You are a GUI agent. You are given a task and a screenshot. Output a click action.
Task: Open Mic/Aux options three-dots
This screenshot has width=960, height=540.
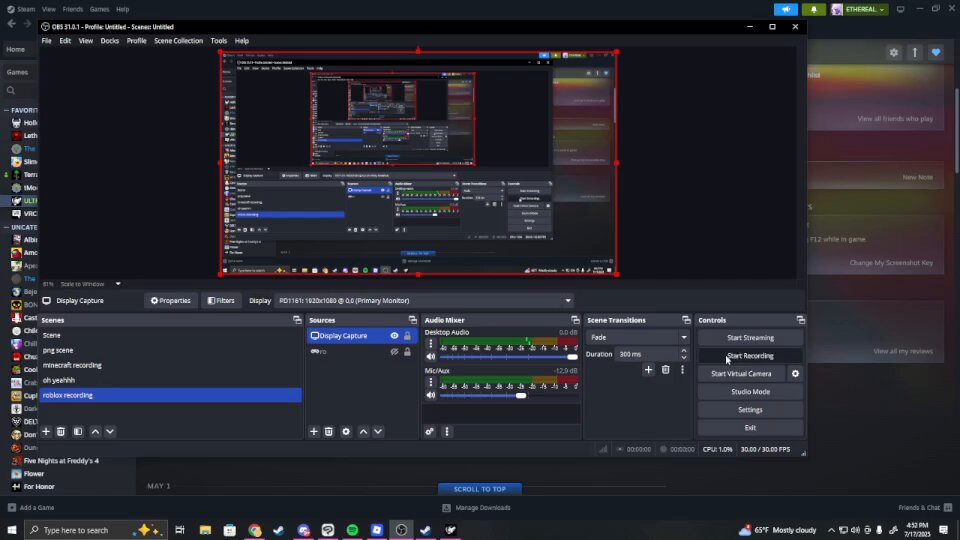(430, 382)
